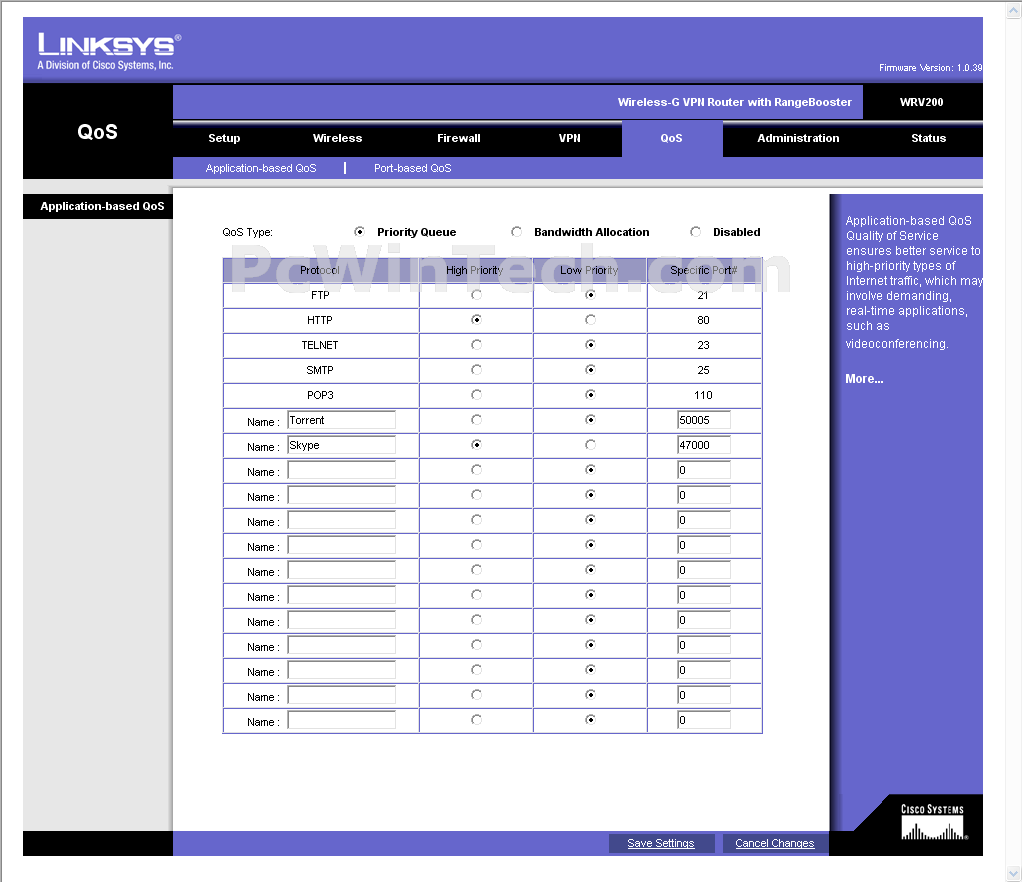Click the port value 110

pyautogui.click(x=703, y=395)
